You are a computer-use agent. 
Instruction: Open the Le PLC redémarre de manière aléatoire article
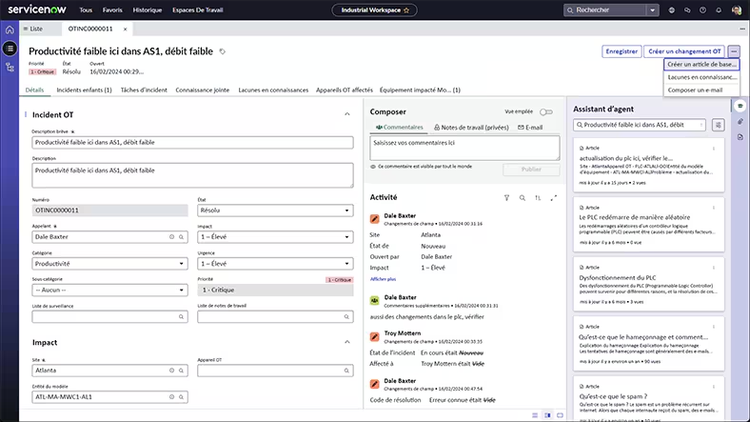tap(634, 217)
